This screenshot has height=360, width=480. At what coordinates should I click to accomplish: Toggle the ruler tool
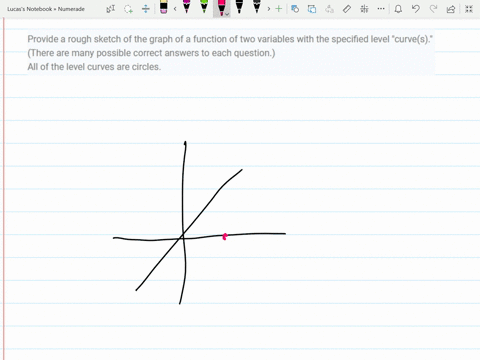(x=347, y=9)
